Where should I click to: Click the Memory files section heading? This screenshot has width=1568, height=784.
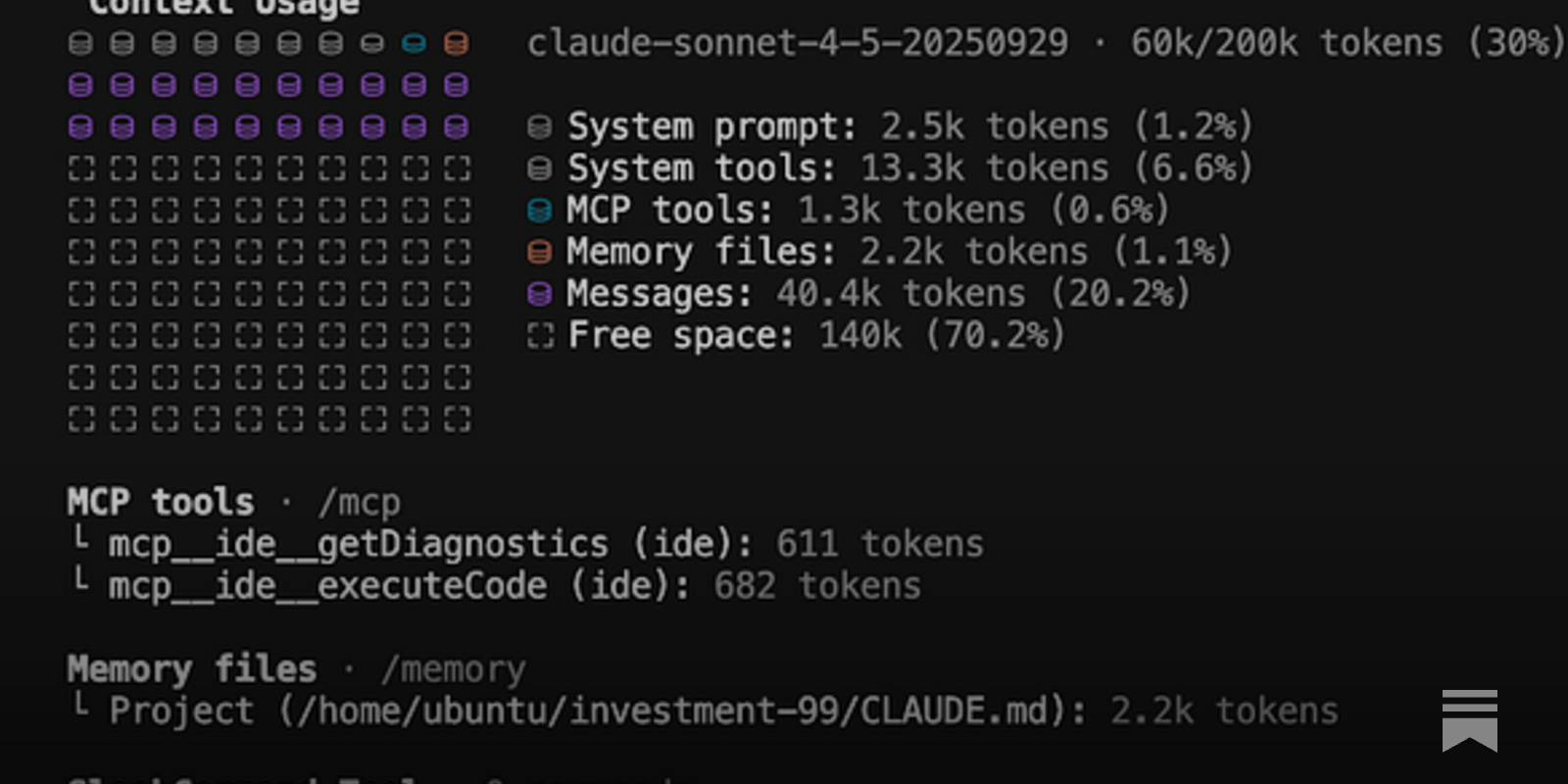pos(192,670)
